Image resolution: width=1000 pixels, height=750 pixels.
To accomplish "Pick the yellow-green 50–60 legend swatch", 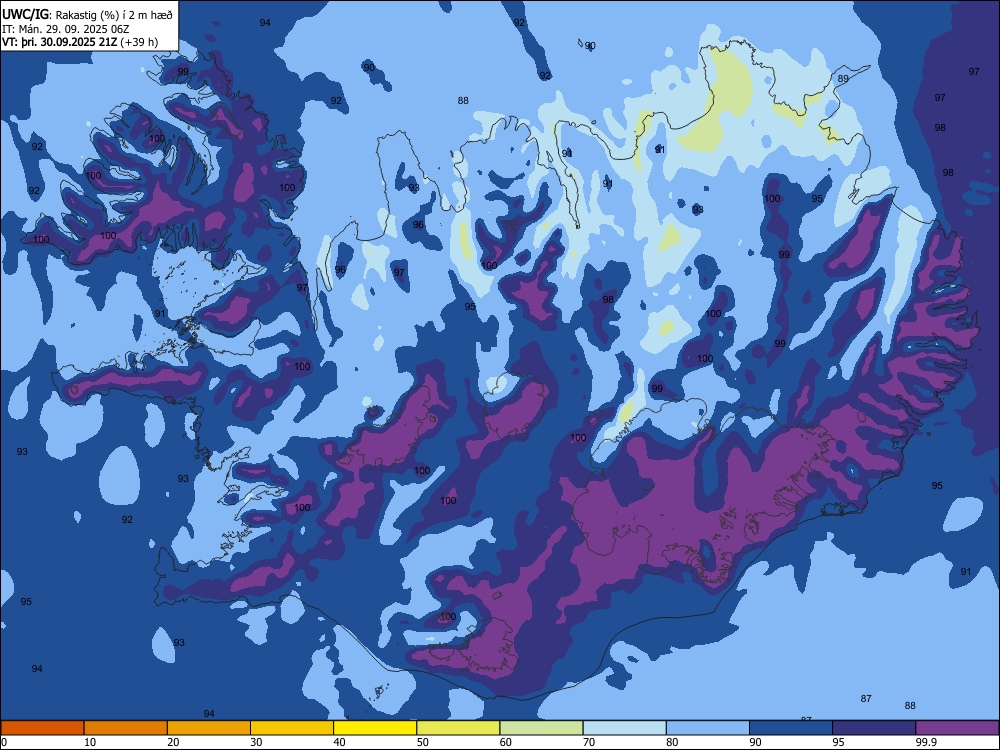I will point(458,728).
